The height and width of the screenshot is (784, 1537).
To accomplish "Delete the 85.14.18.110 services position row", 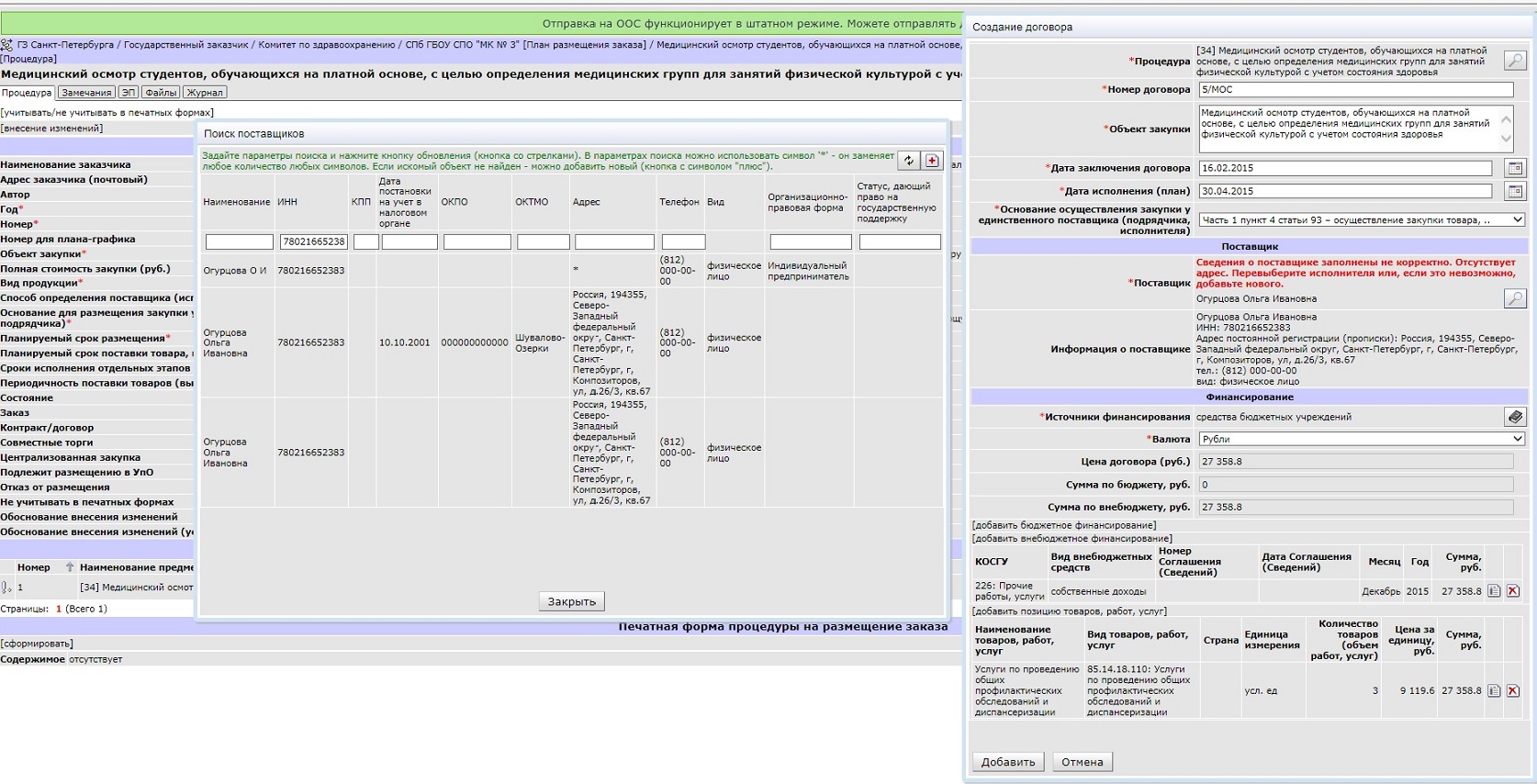I will [1513, 690].
